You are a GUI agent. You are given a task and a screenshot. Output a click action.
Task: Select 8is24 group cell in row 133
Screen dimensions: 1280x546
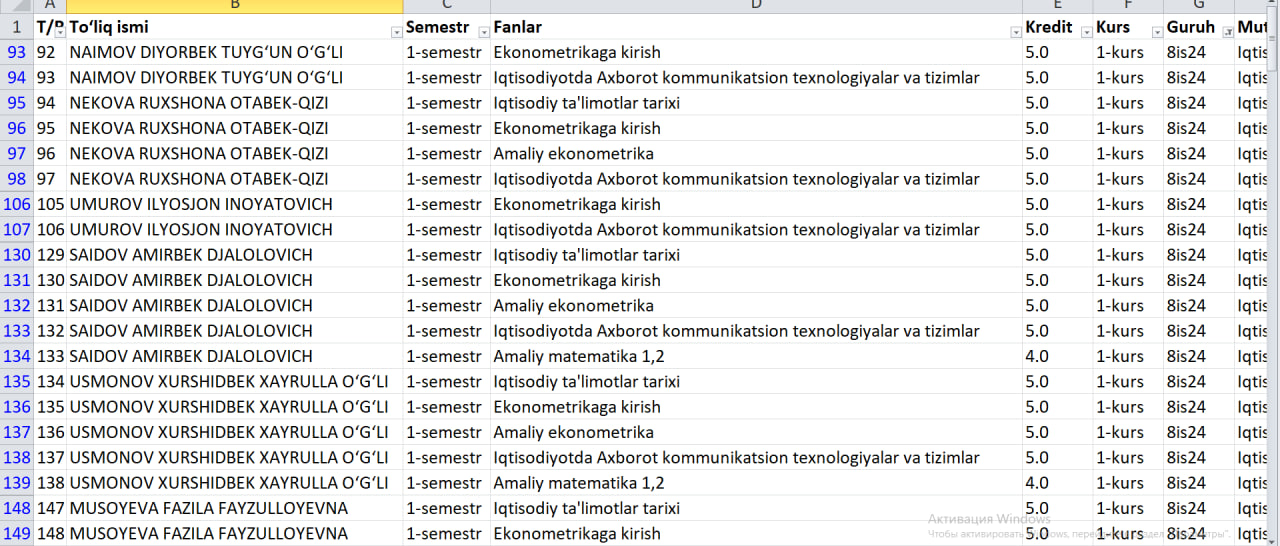pos(1199,331)
